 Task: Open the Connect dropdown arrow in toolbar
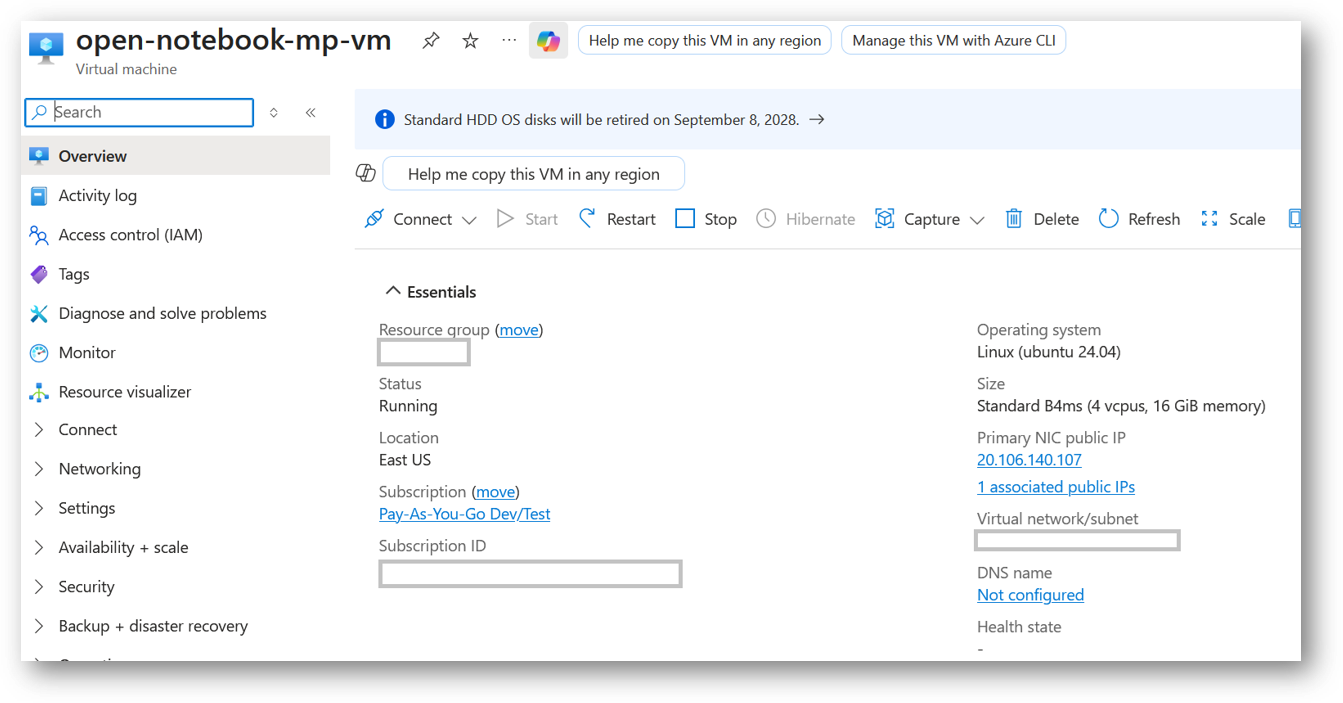click(469, 220)
